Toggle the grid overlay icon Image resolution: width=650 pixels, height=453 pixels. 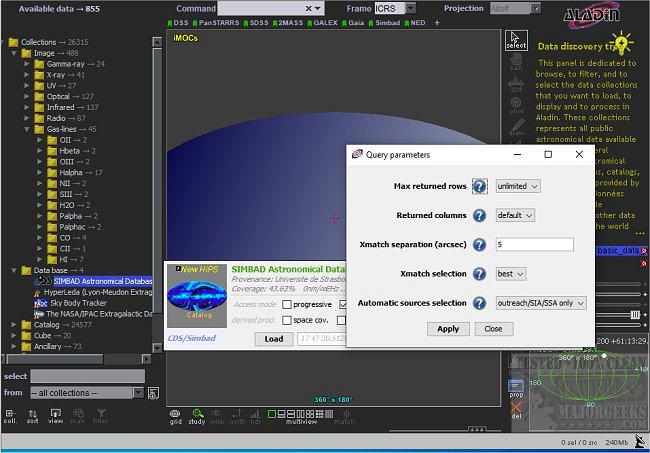175,415
